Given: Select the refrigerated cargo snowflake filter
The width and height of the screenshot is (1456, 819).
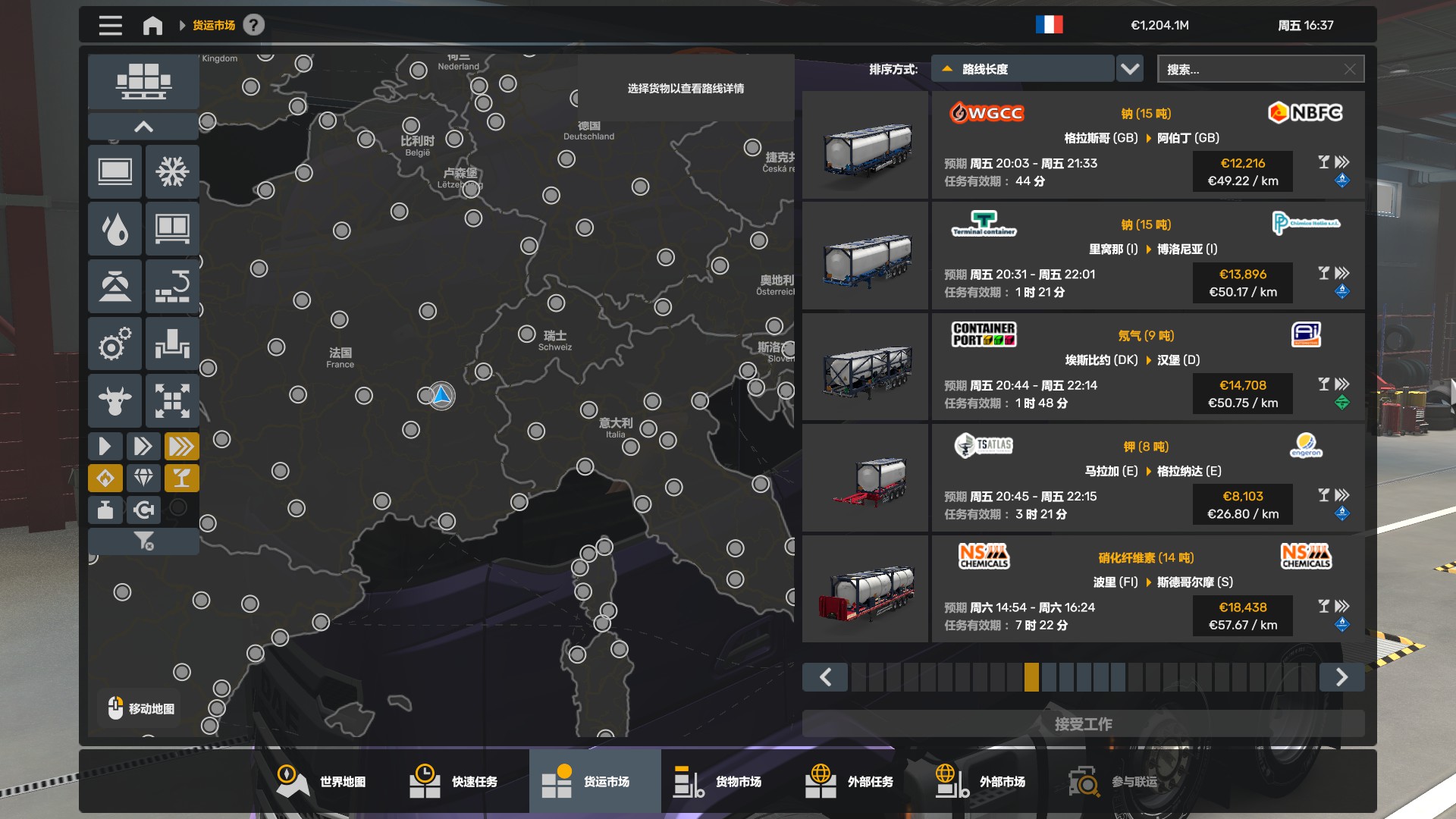Looking at the screenshot, I should click(172, 172).
